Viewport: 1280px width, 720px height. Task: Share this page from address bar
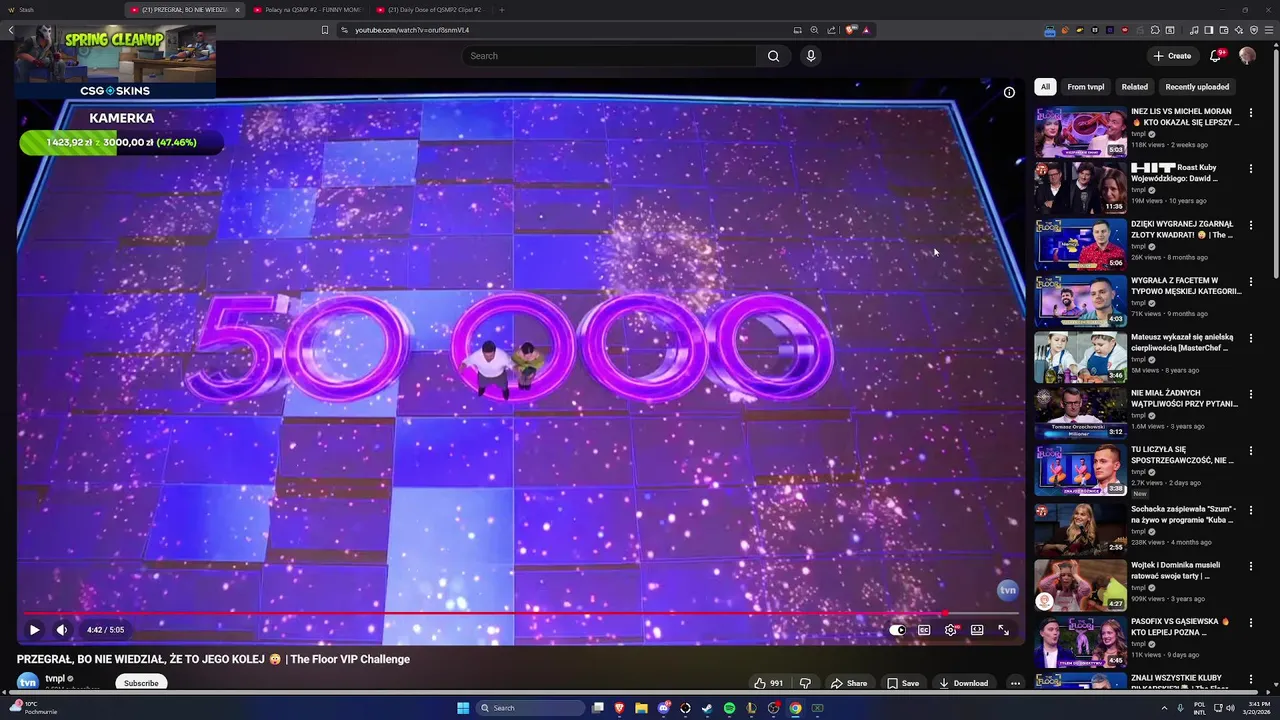point(831,30)
